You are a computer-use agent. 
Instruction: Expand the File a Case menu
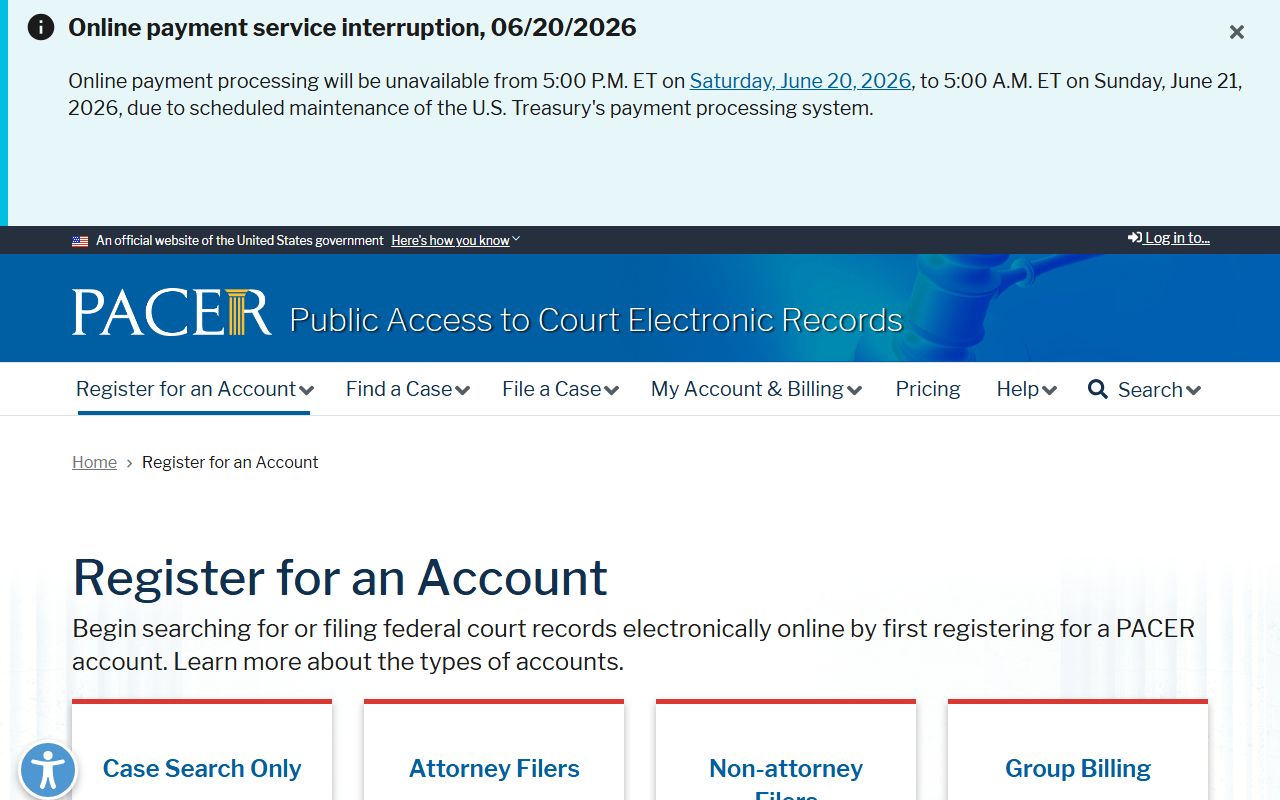[560, 390]
